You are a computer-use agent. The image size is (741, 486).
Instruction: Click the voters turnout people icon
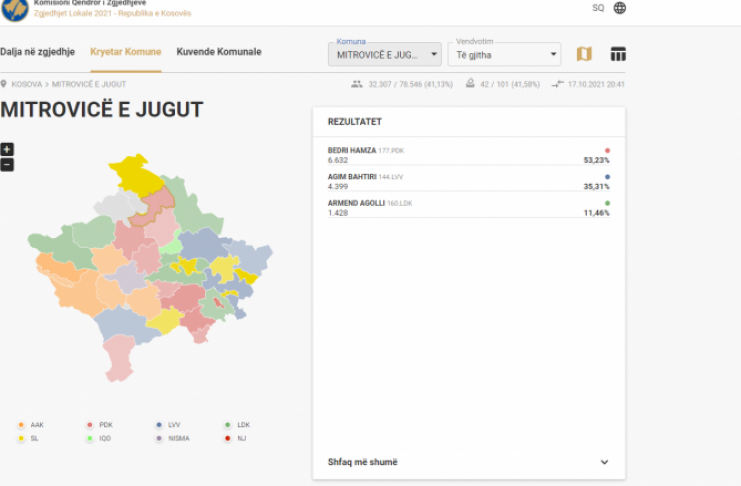point(357,84)
